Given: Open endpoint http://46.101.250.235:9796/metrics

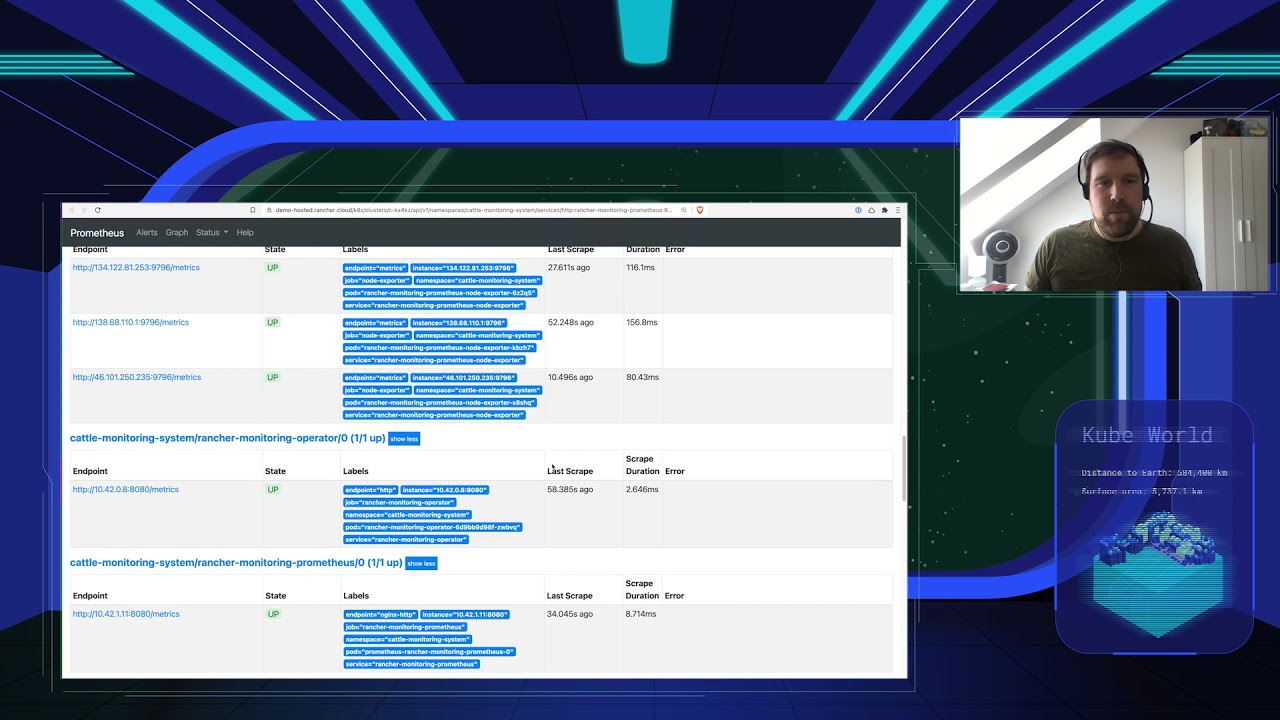Looking at the screenshot, I should click(136, 378).
